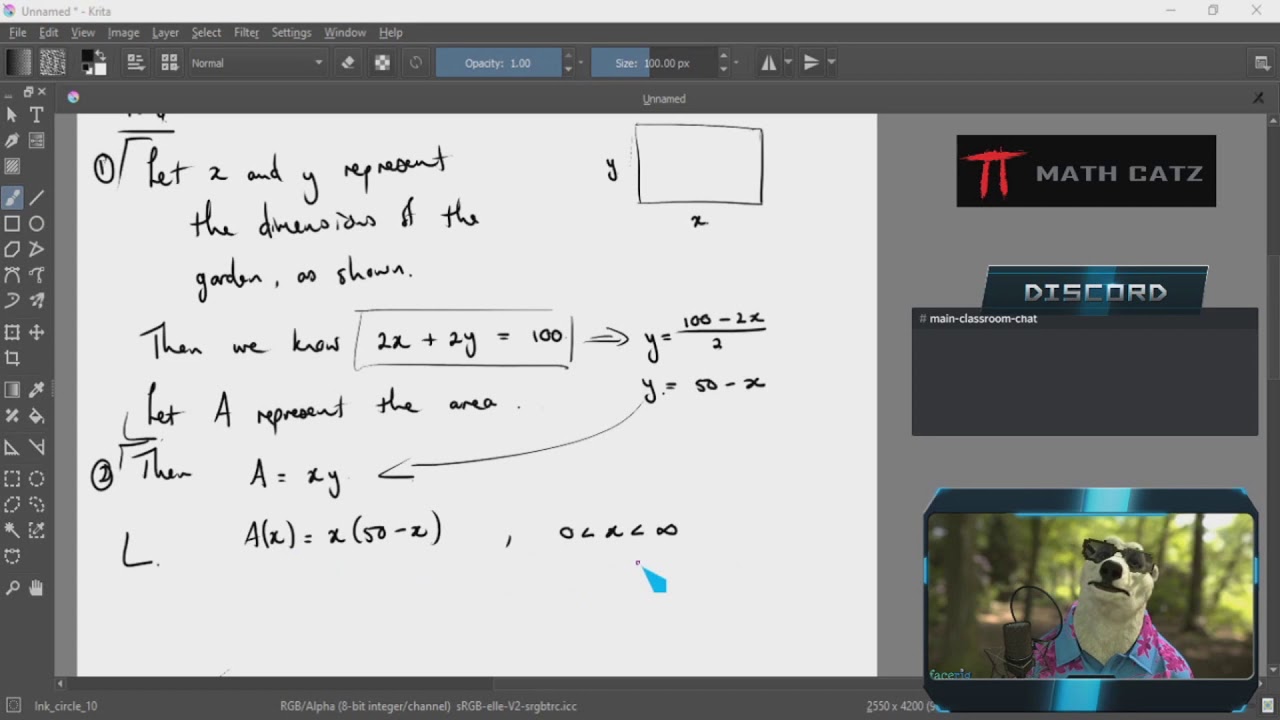Select the Freehand Brush tool
Viewport: 1280px width, 720px height.
click(12, 197)
